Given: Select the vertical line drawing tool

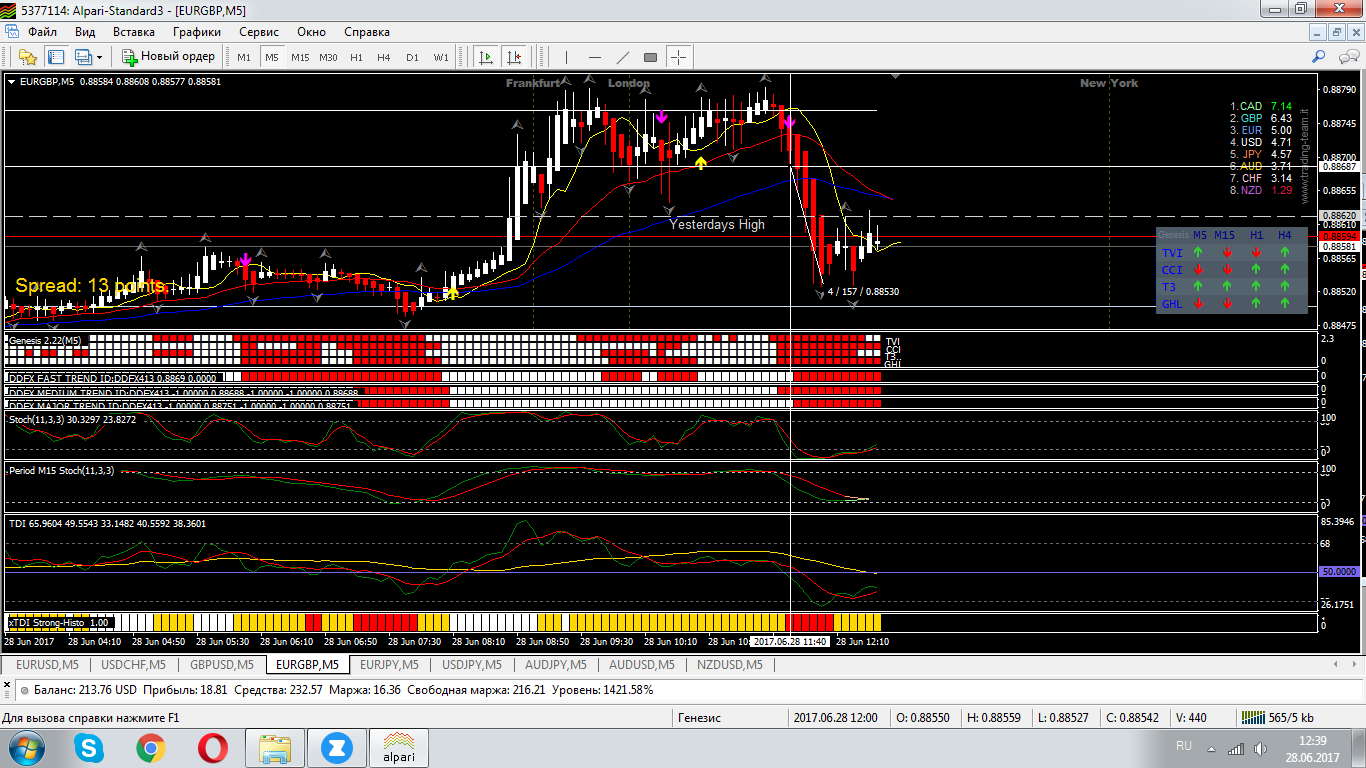Looking at the screenshot, I should coord(566,57).
